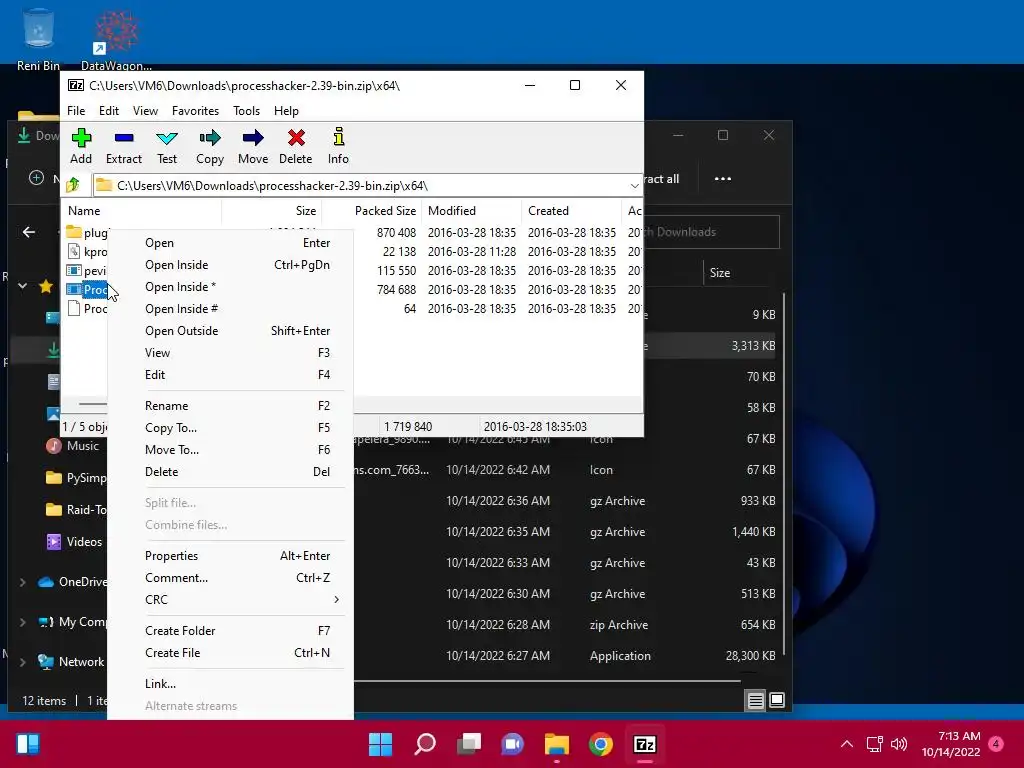Open taskbar Search
Screen dimensions: 1024x768
(x=425, y=744)
